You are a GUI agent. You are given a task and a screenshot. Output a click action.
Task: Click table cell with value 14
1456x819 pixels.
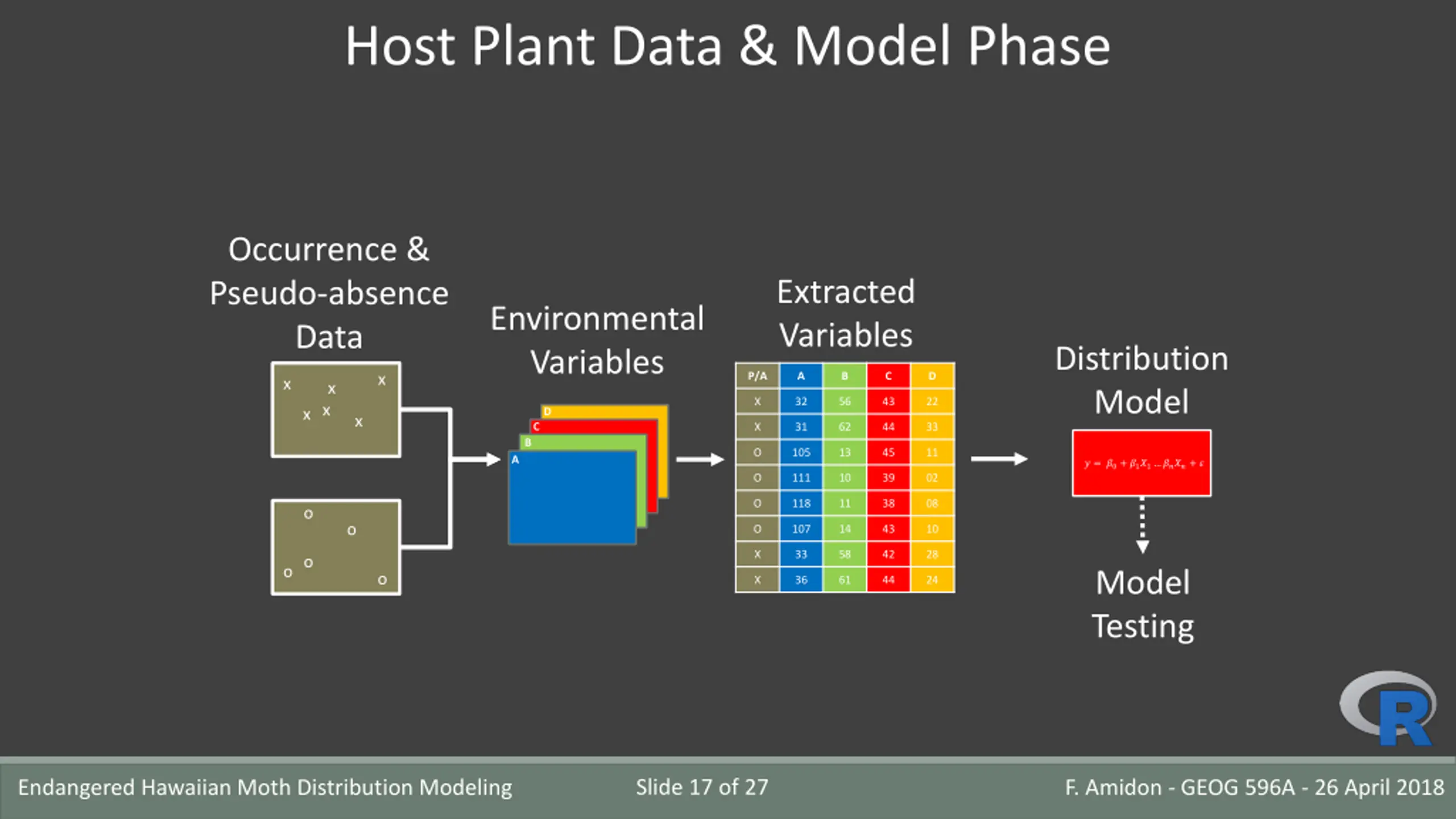845,530
